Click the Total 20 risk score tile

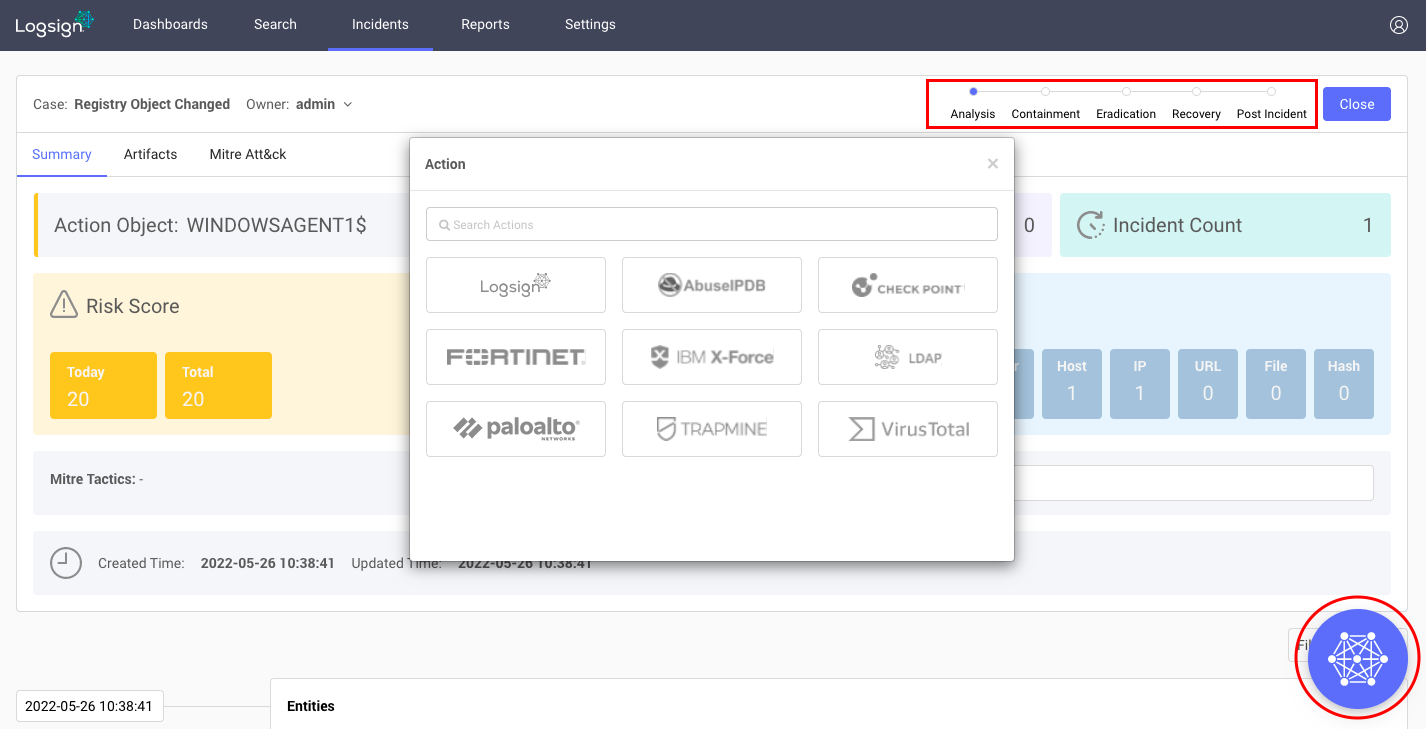click(x=218, y=385)
